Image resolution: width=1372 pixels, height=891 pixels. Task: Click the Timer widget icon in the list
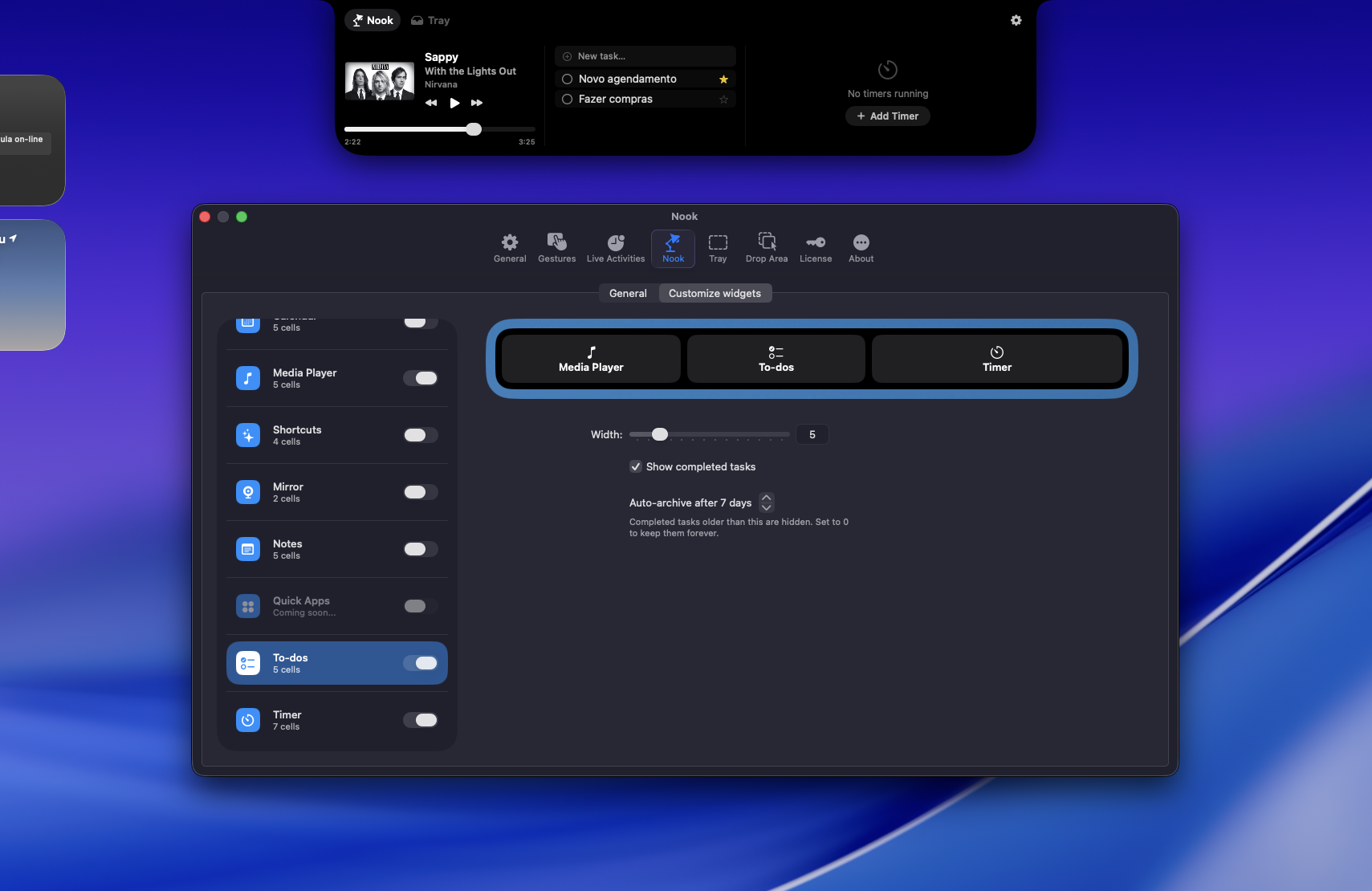tap(248, 720)
